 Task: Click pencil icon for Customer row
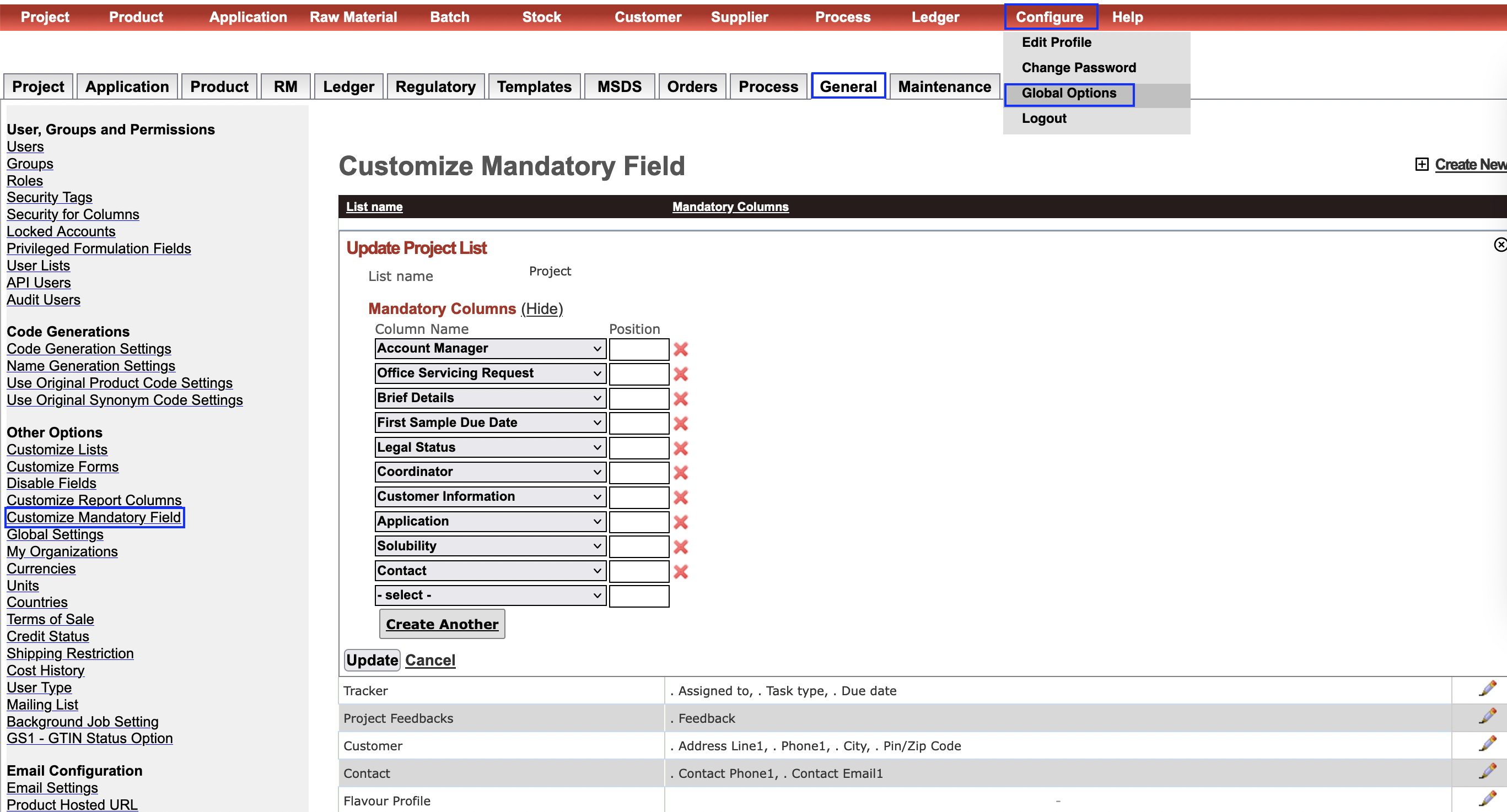point(1487,744)
